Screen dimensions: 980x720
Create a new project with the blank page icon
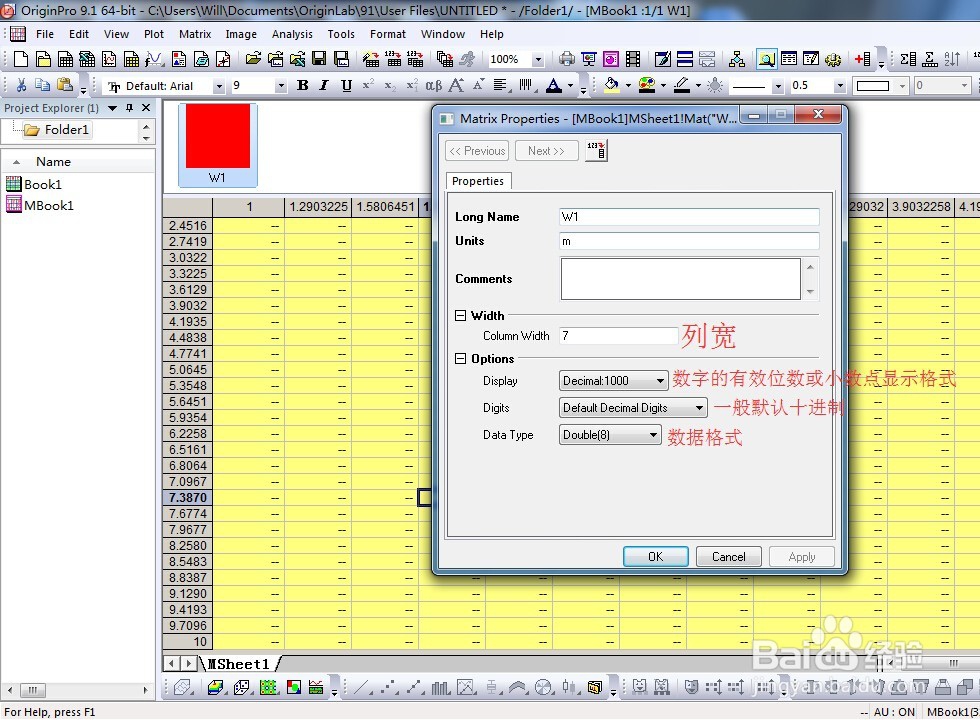pos(21,59)
